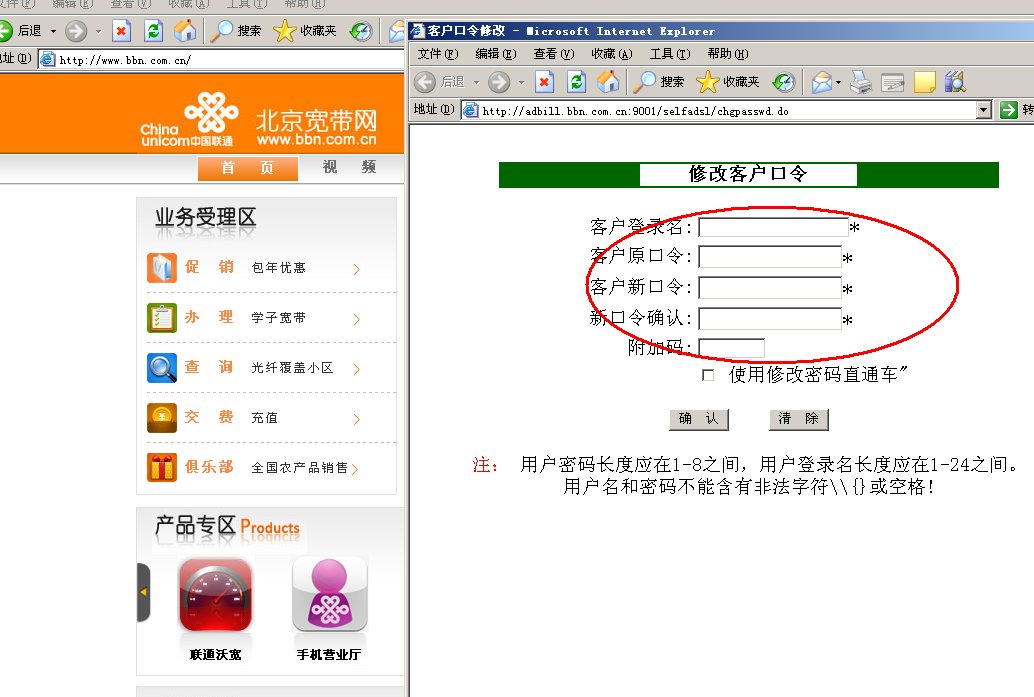The image size is (1034, 697).
Task: Switch to the 首页 tab
Action: (247, 168)
